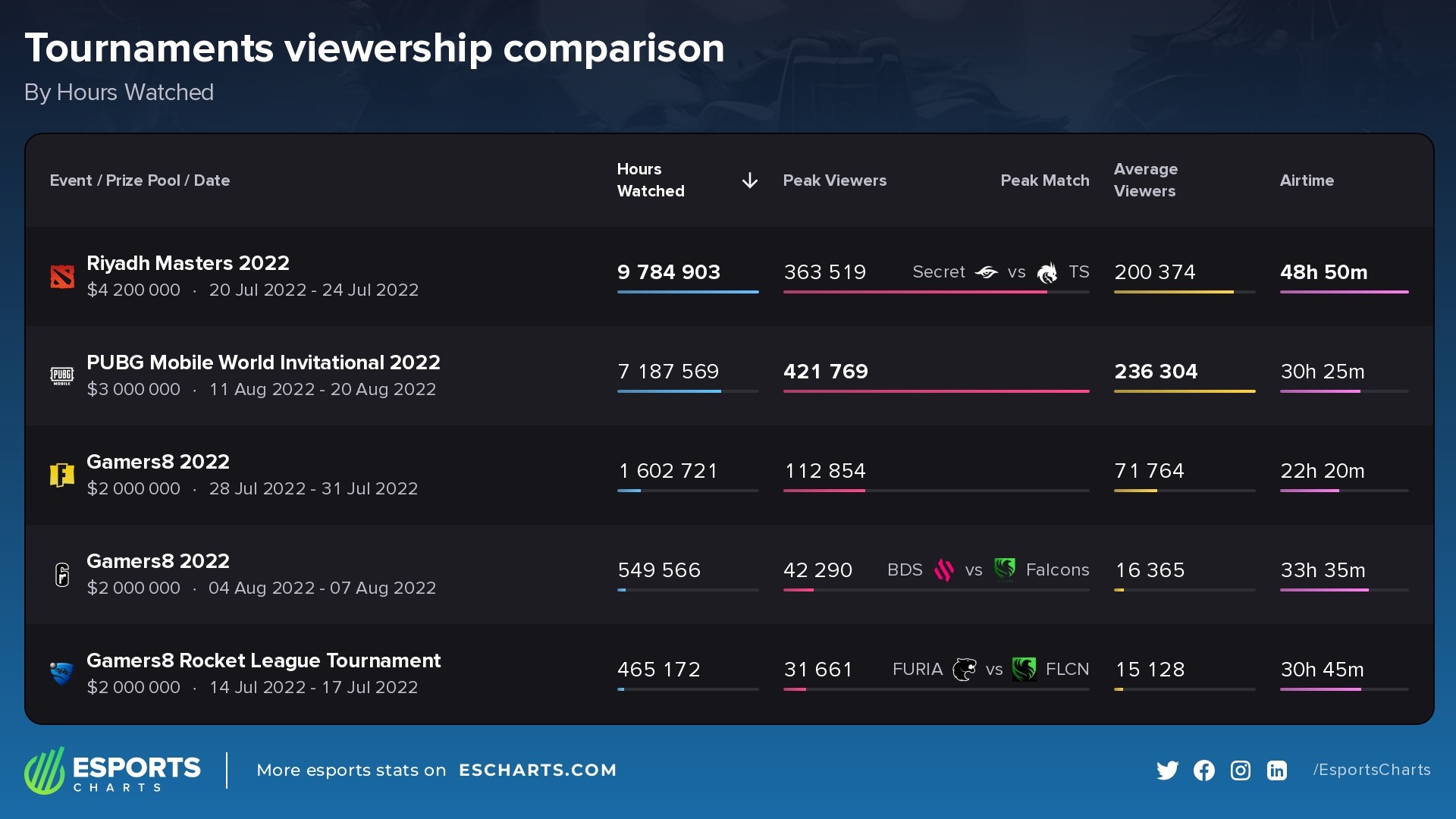Click Riyadh Masters airtime bar
Image resolution: width=1456 pixels, height=819 pixels.
click(1345, 292)
